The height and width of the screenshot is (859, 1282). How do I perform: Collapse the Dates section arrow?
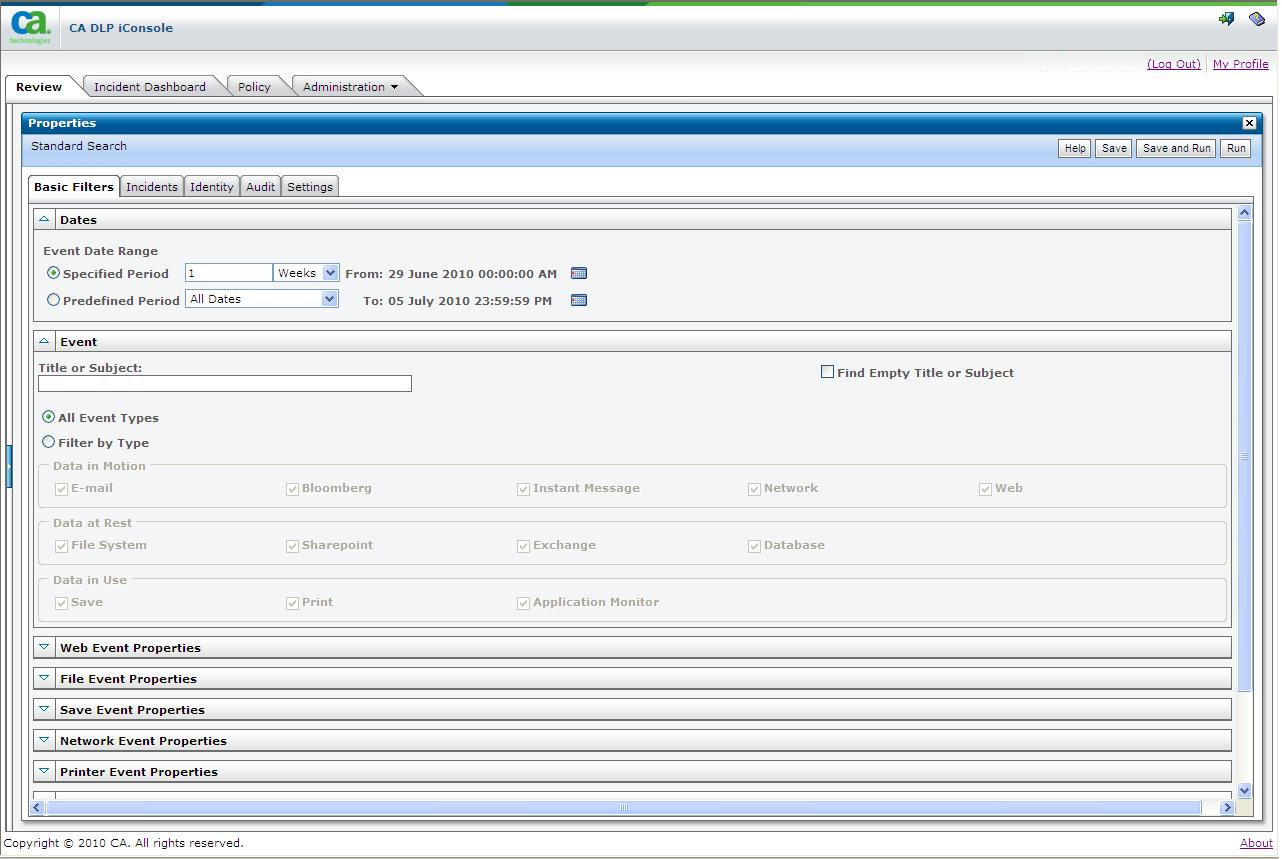pos(43,218)
